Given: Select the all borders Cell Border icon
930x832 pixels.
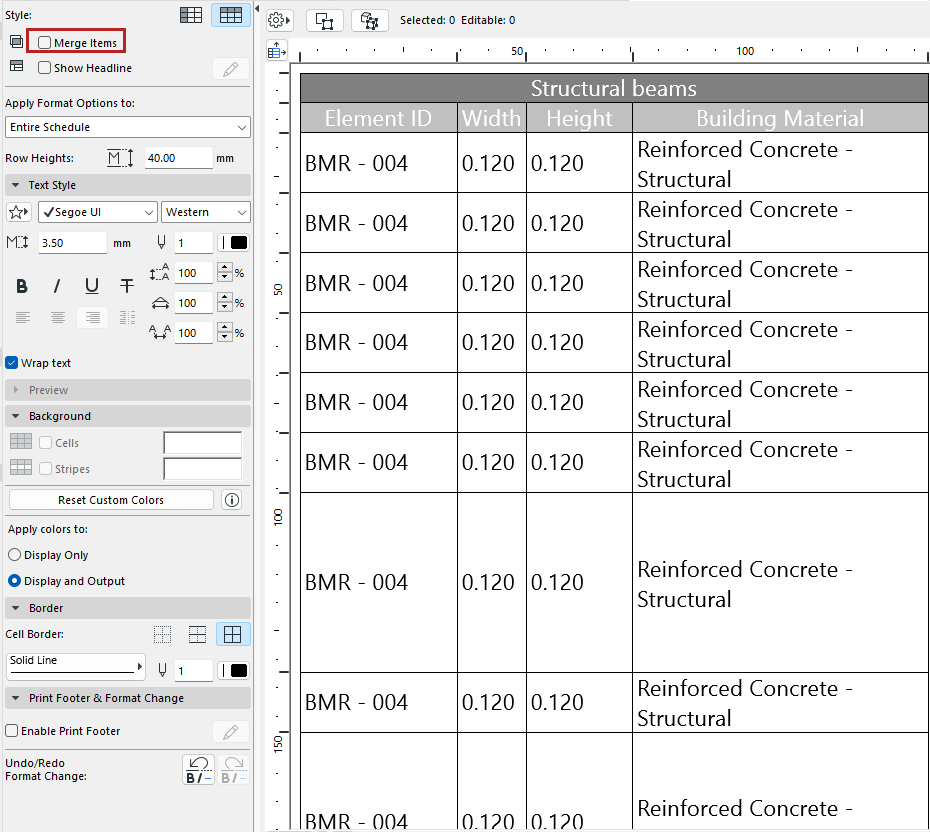Looking at the screenshot, I should (233, 634).
